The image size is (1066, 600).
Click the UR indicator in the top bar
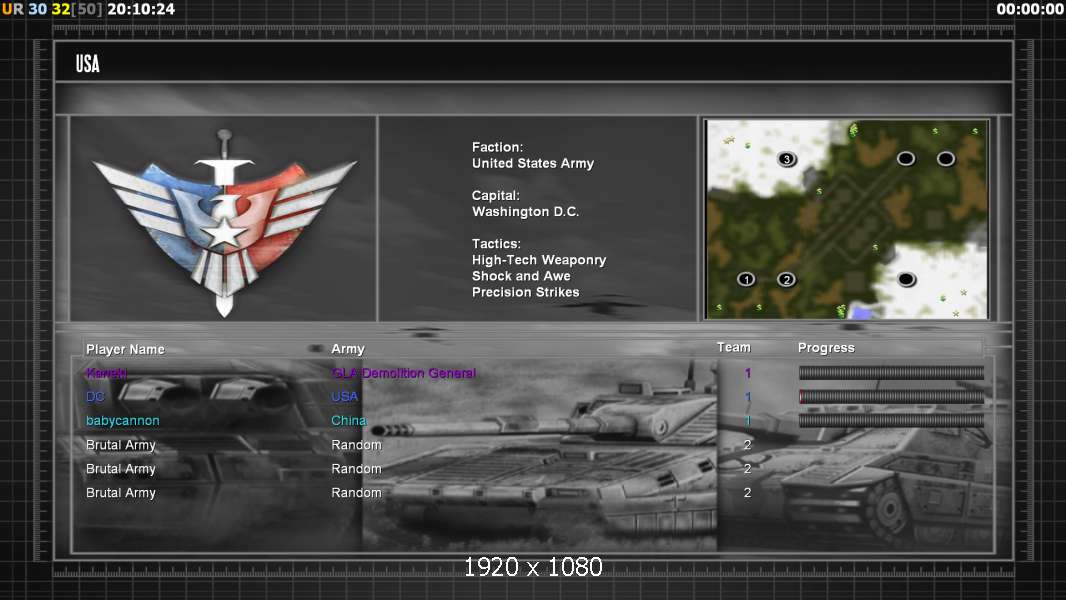click(12, 9)
